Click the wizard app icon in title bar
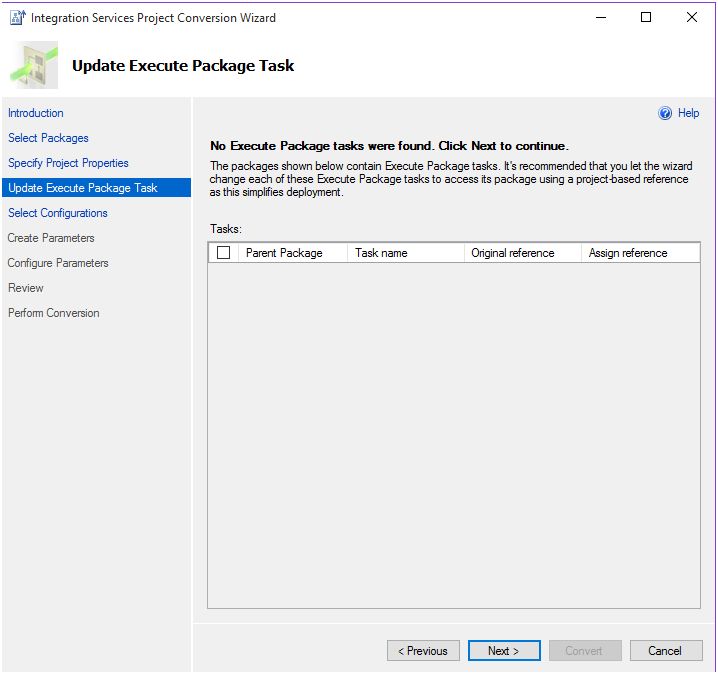 [17, 17]
